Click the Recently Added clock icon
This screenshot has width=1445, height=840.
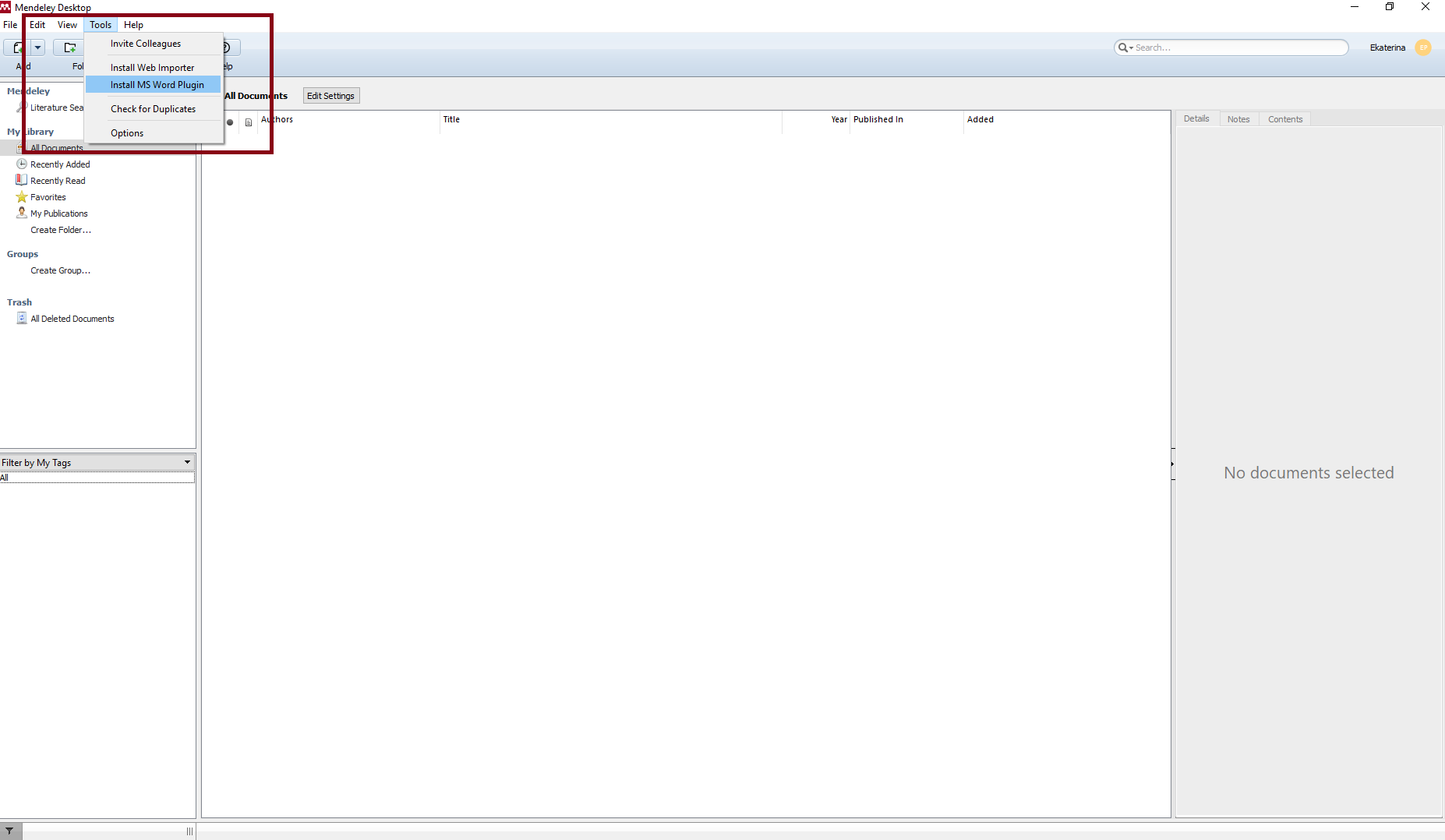[22, 164]
